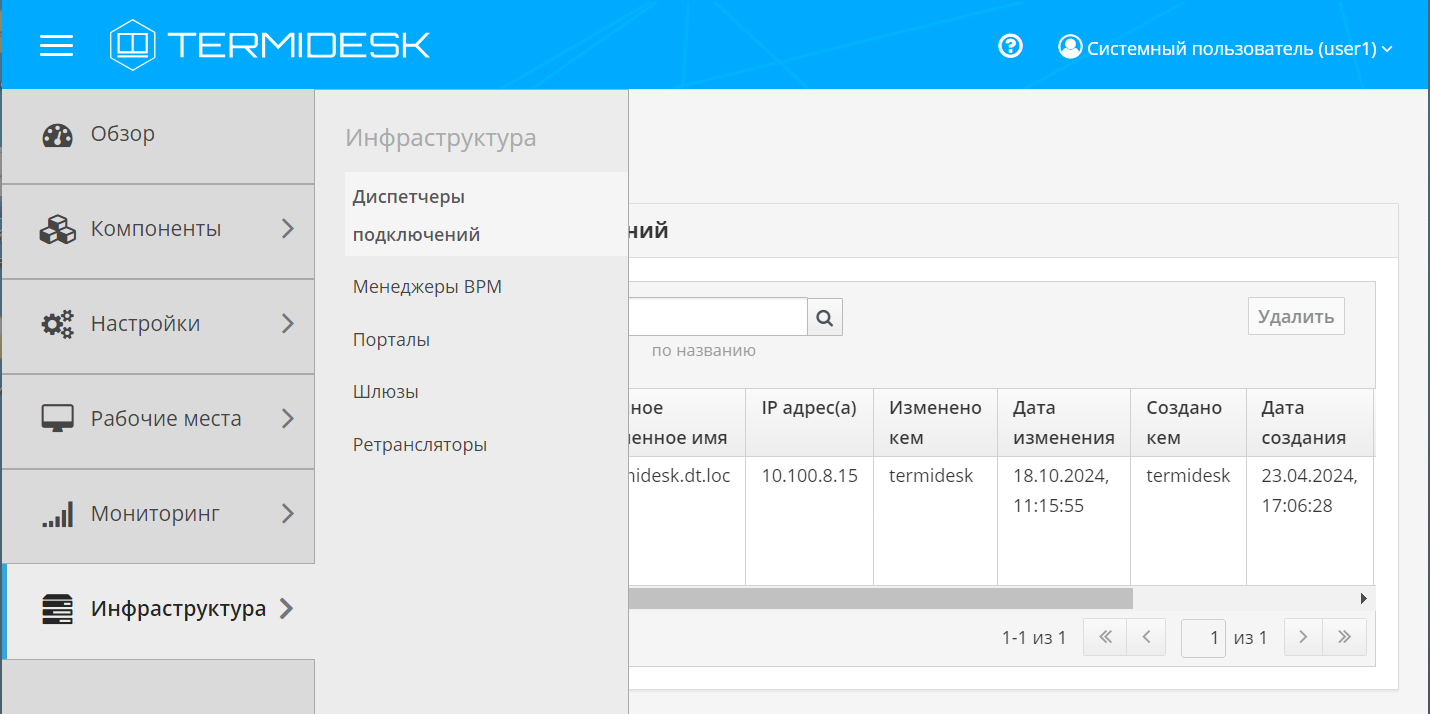Click the Termidesk logo icon
This screenshot has height=714, width=1430.
click(x=133, y=45)
